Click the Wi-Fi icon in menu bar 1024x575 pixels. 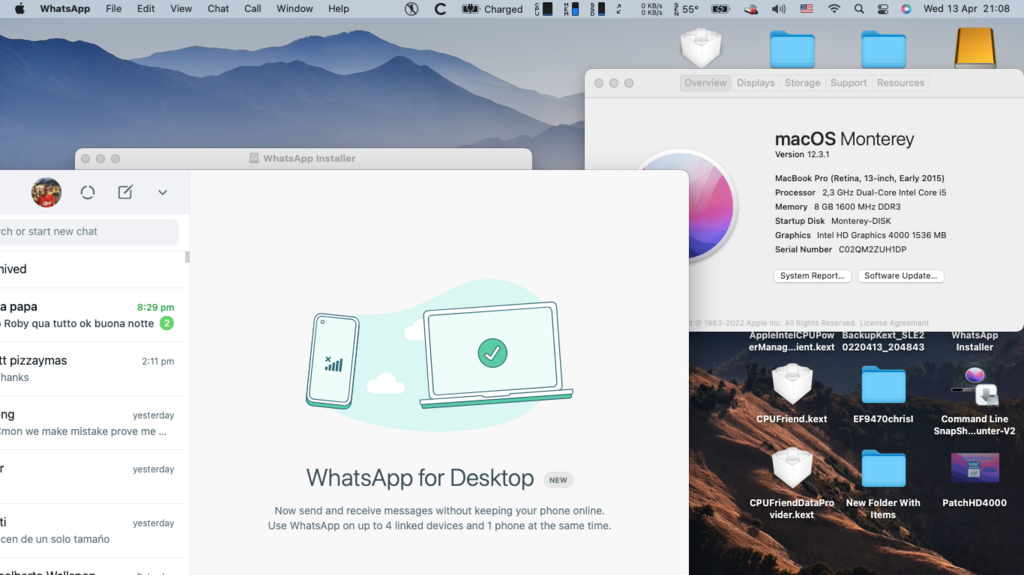(x=834, y=9)
